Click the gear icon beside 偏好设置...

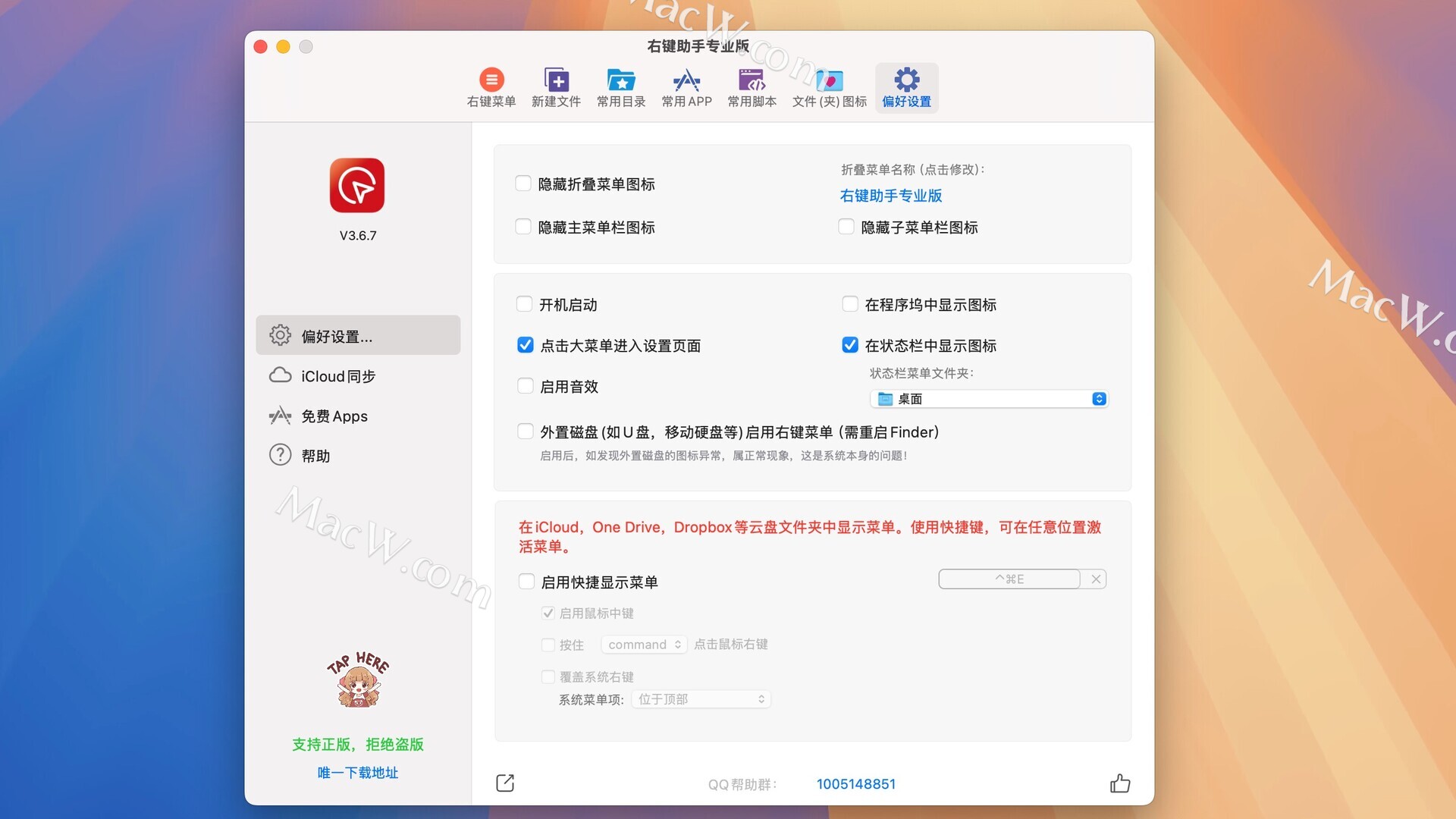pos(280,335)
